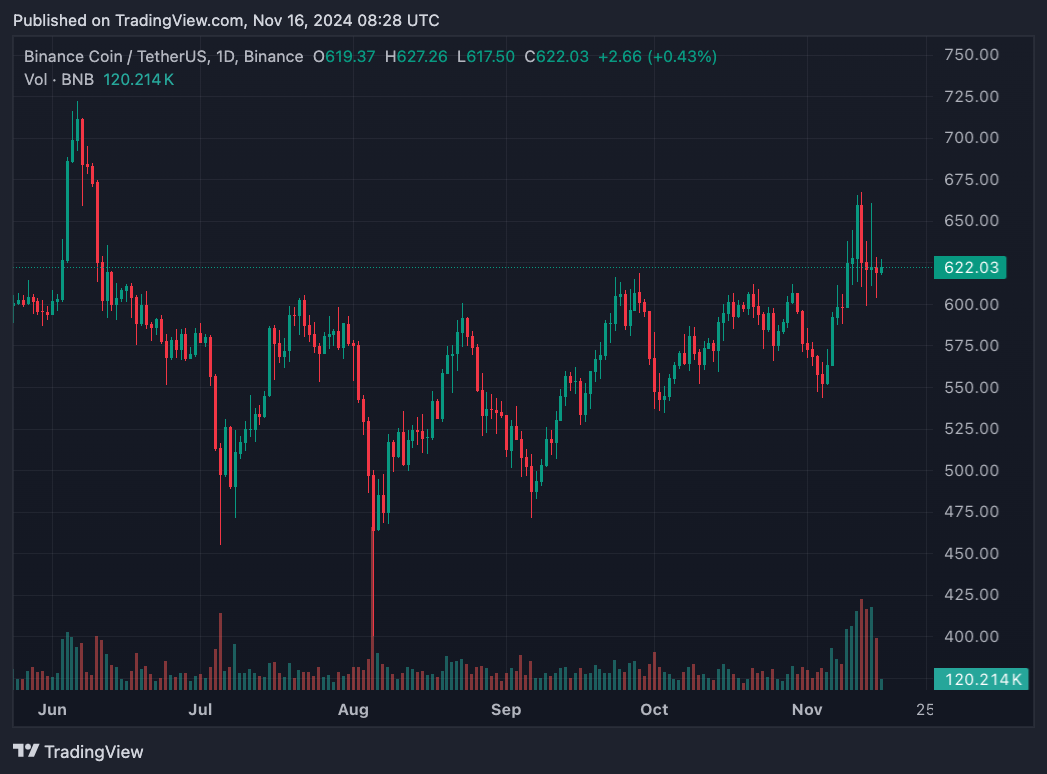
Task: Click the 700.00 price axis label
Action: [x=972, y=138]
